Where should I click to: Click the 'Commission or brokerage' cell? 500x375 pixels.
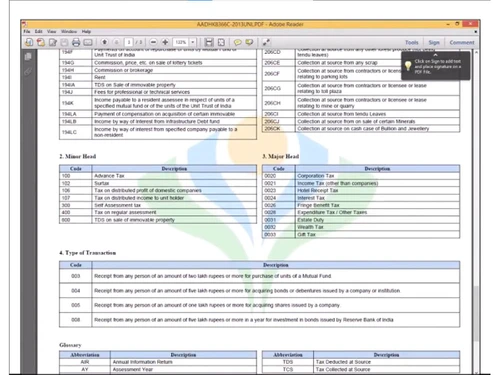174,70
